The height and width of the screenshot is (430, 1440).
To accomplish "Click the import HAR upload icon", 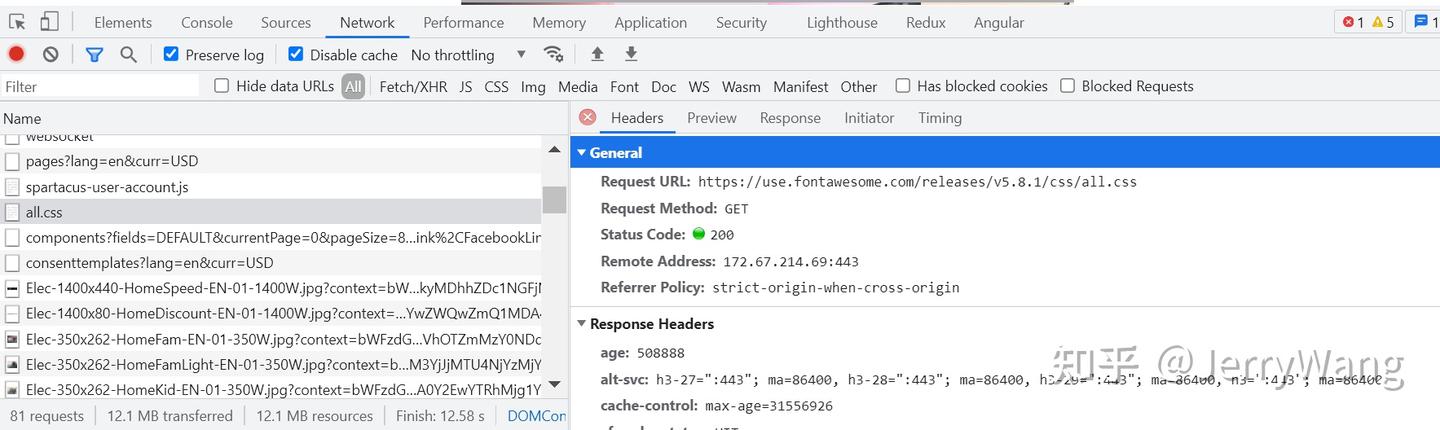I will [597, 54].
